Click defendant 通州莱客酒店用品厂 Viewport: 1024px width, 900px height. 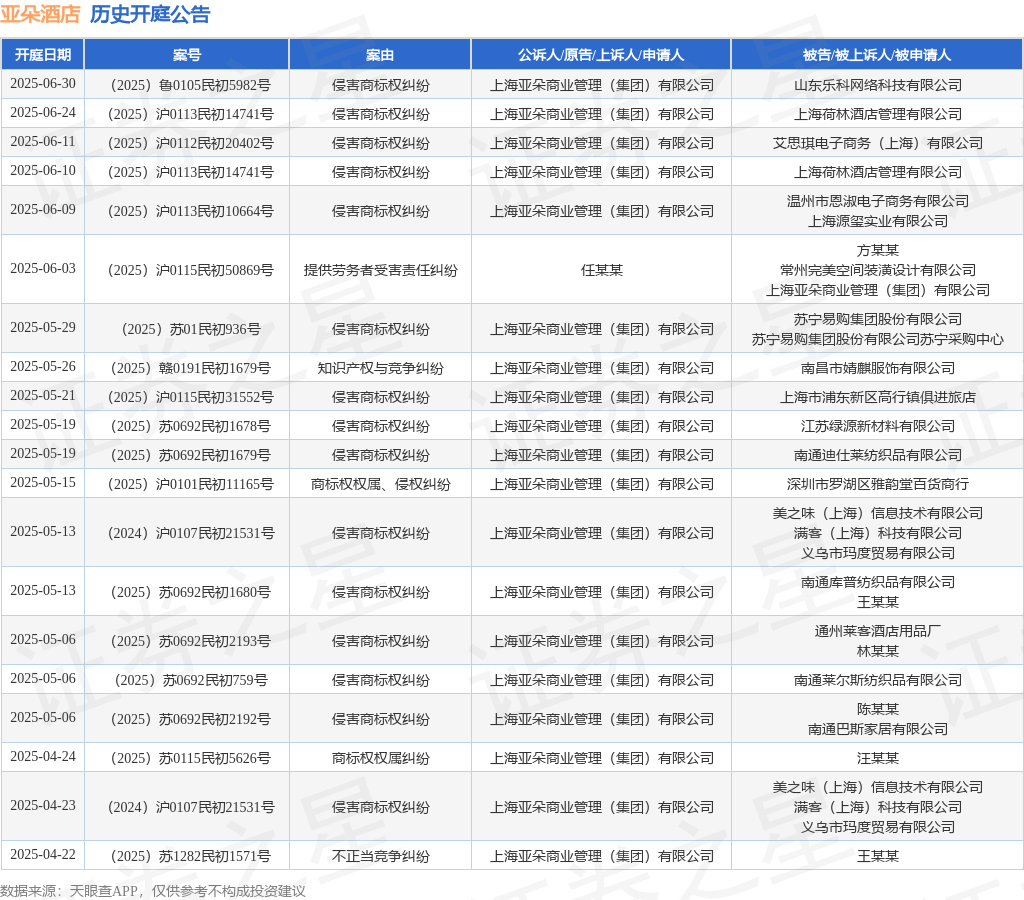point(878,631)
